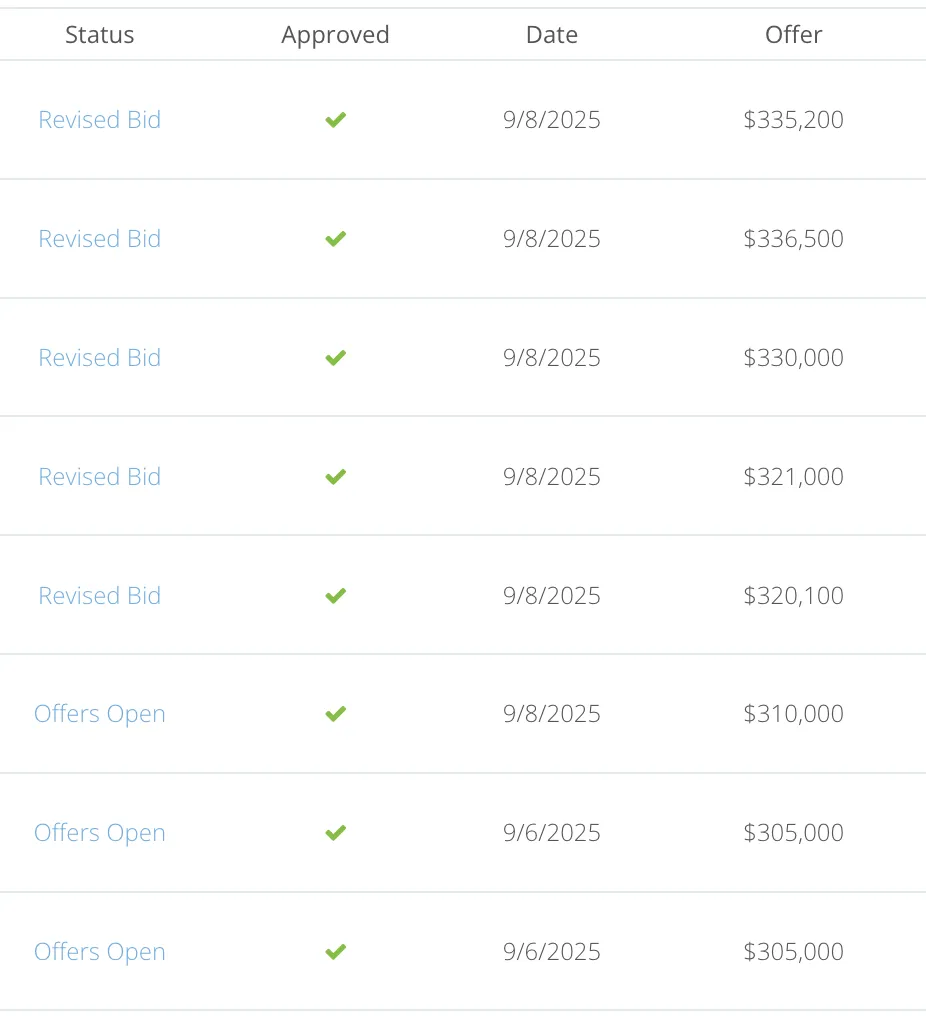Select the $320,100 offer value
This screenshot has width=926, height=1018.
coord(794,595)
